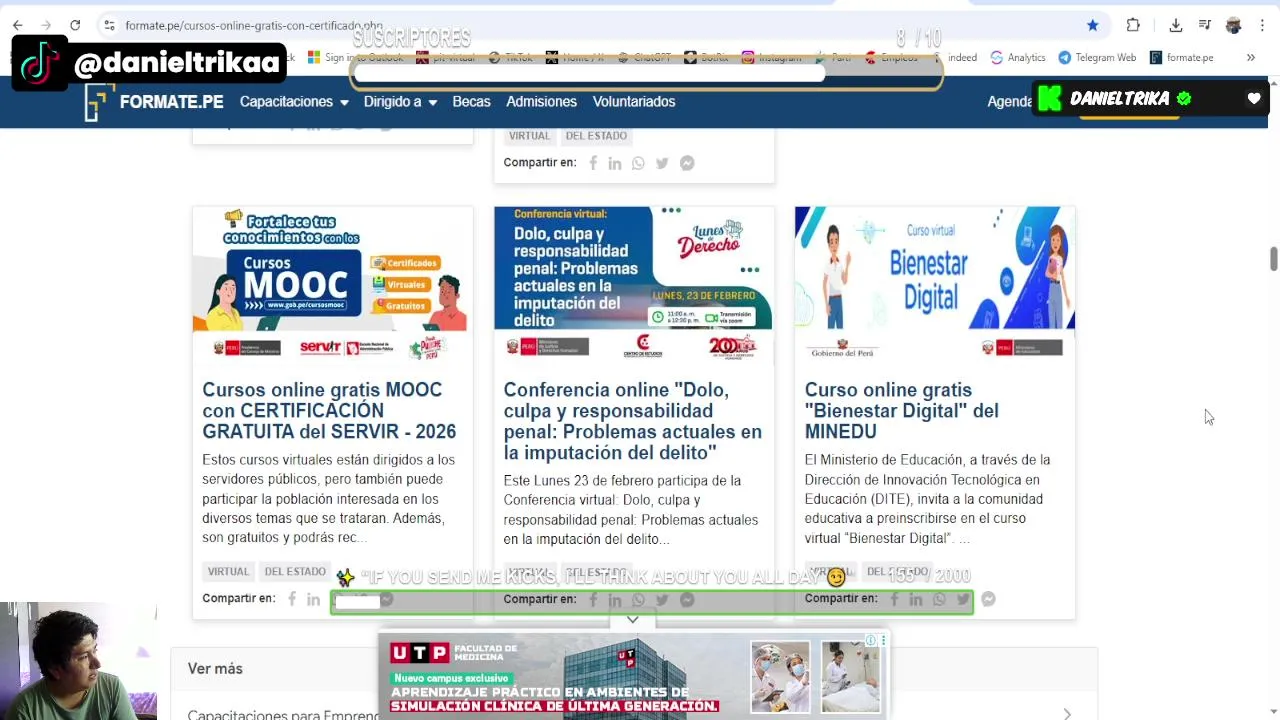
Task: Open the formate.pe bookmark
Action: pos(1181,58)
